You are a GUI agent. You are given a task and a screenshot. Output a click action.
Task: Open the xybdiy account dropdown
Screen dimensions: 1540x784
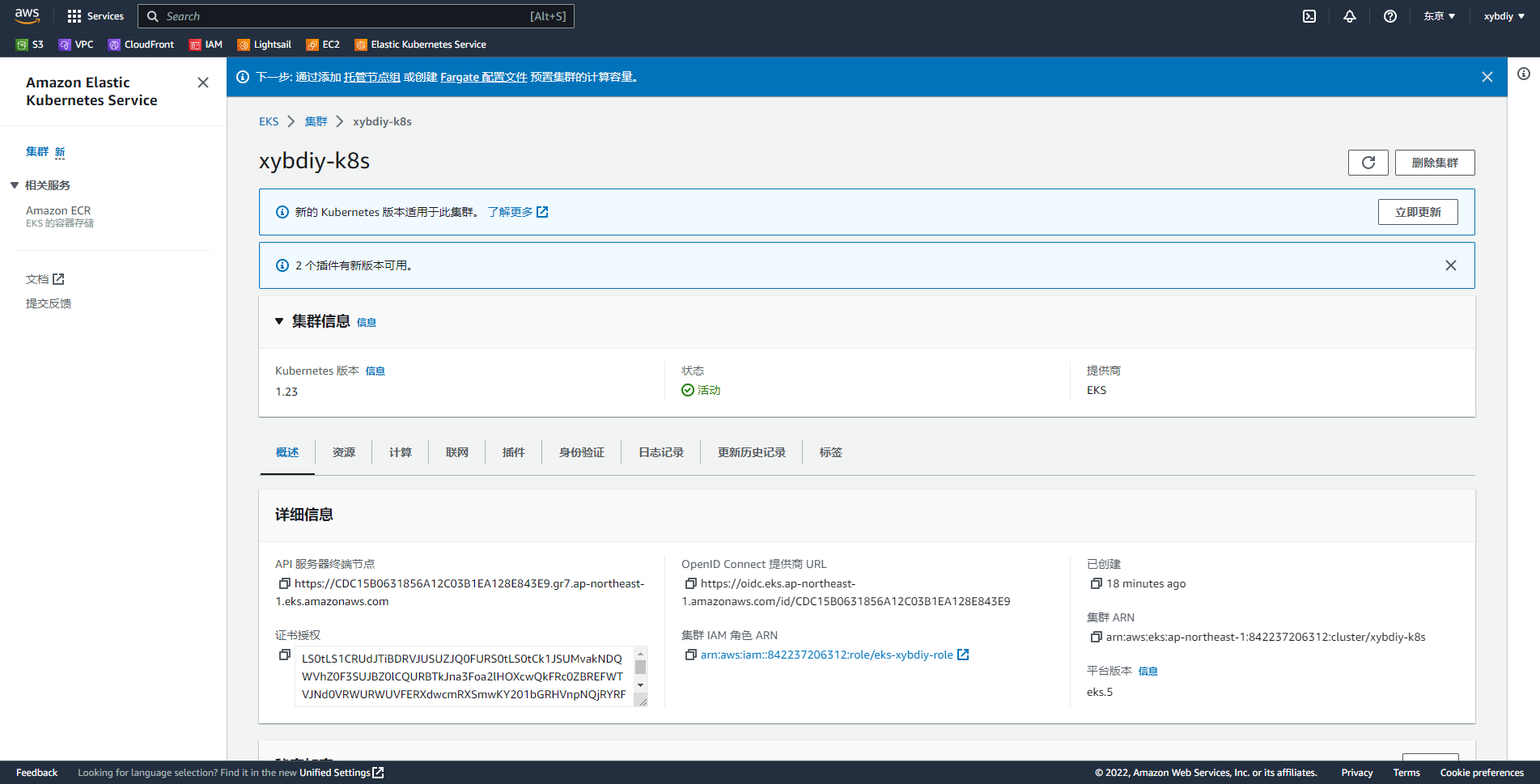click(1504, 16)
